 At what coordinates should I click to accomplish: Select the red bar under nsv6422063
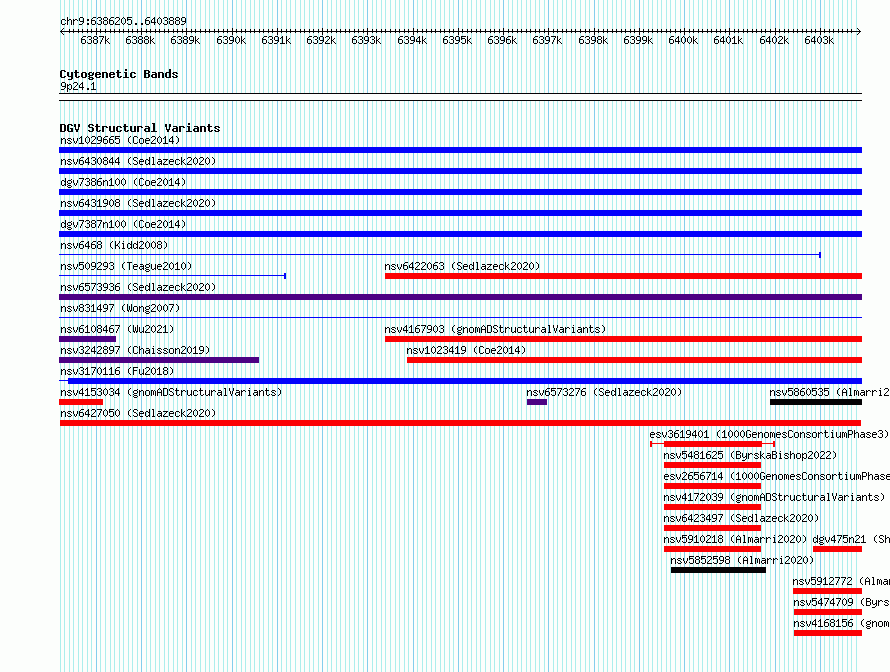(623, 276)
